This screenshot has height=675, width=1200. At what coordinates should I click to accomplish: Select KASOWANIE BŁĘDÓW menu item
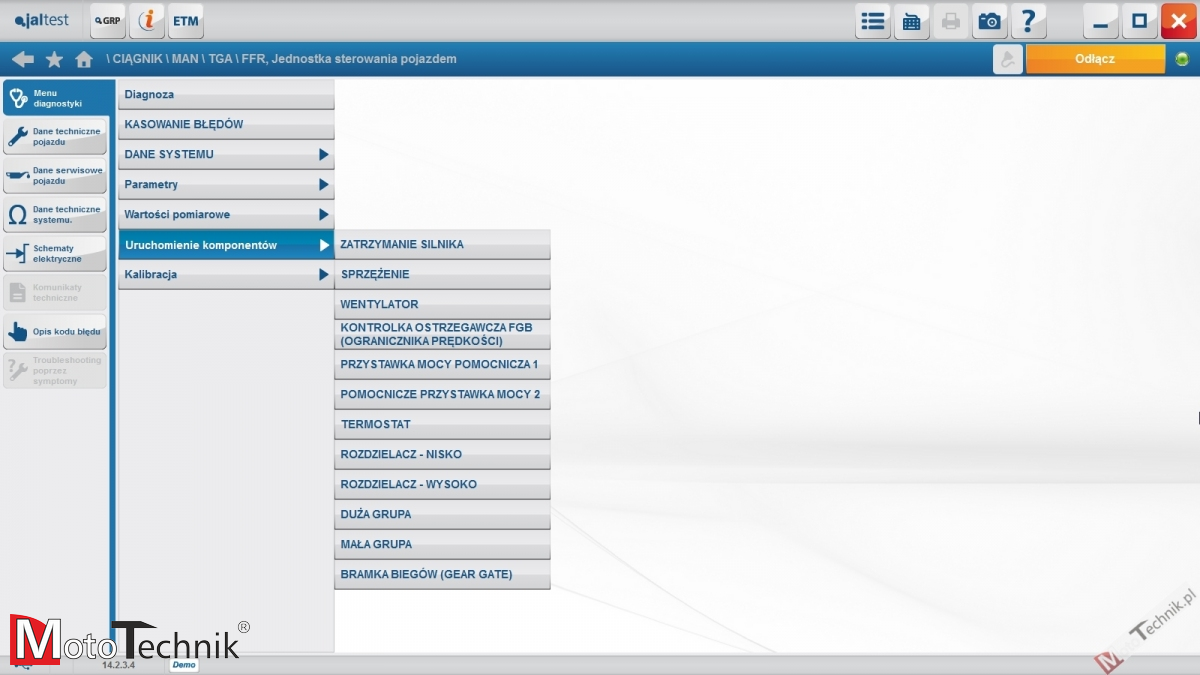(x=225, y=125)
